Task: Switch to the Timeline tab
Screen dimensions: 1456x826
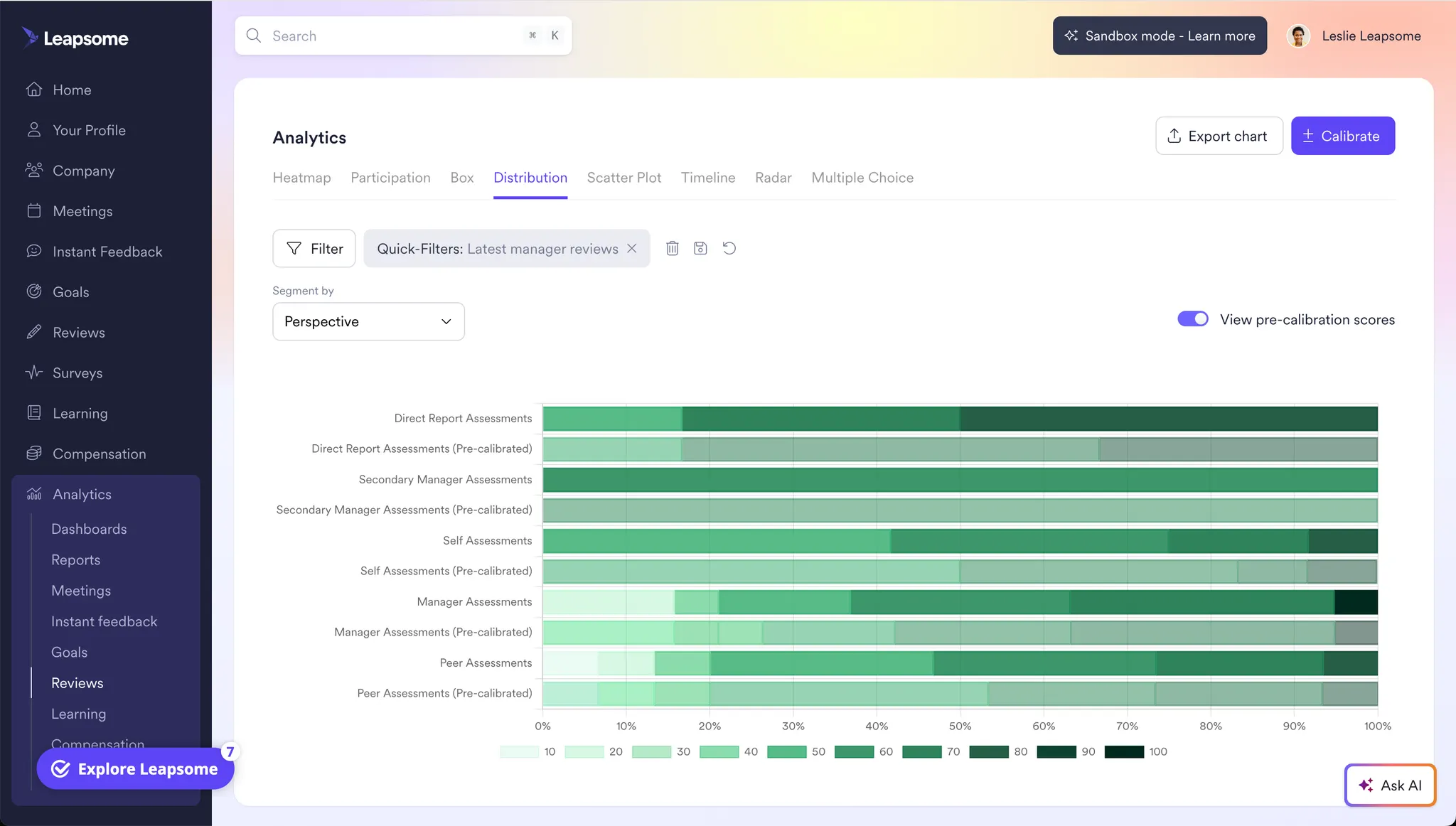Action: click(x=708, y=178)
